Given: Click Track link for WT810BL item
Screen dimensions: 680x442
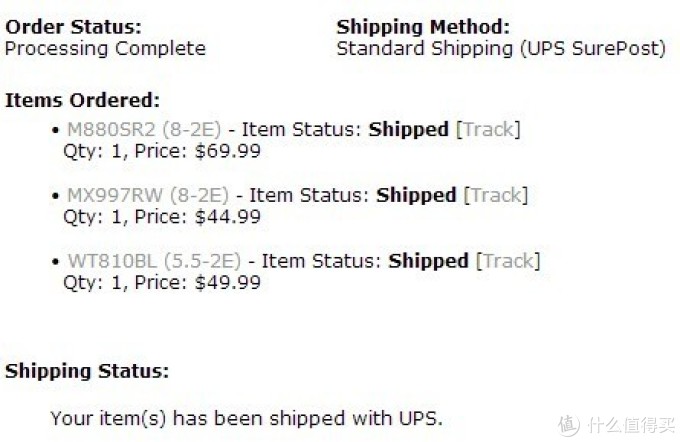Looking at the screenshot, I should pos(508,261).
